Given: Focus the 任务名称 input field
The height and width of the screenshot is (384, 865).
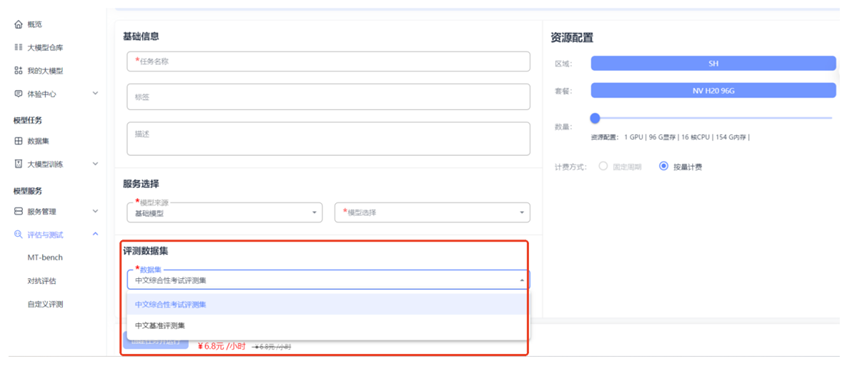Looking at the screenshot, I should point(328,61).
